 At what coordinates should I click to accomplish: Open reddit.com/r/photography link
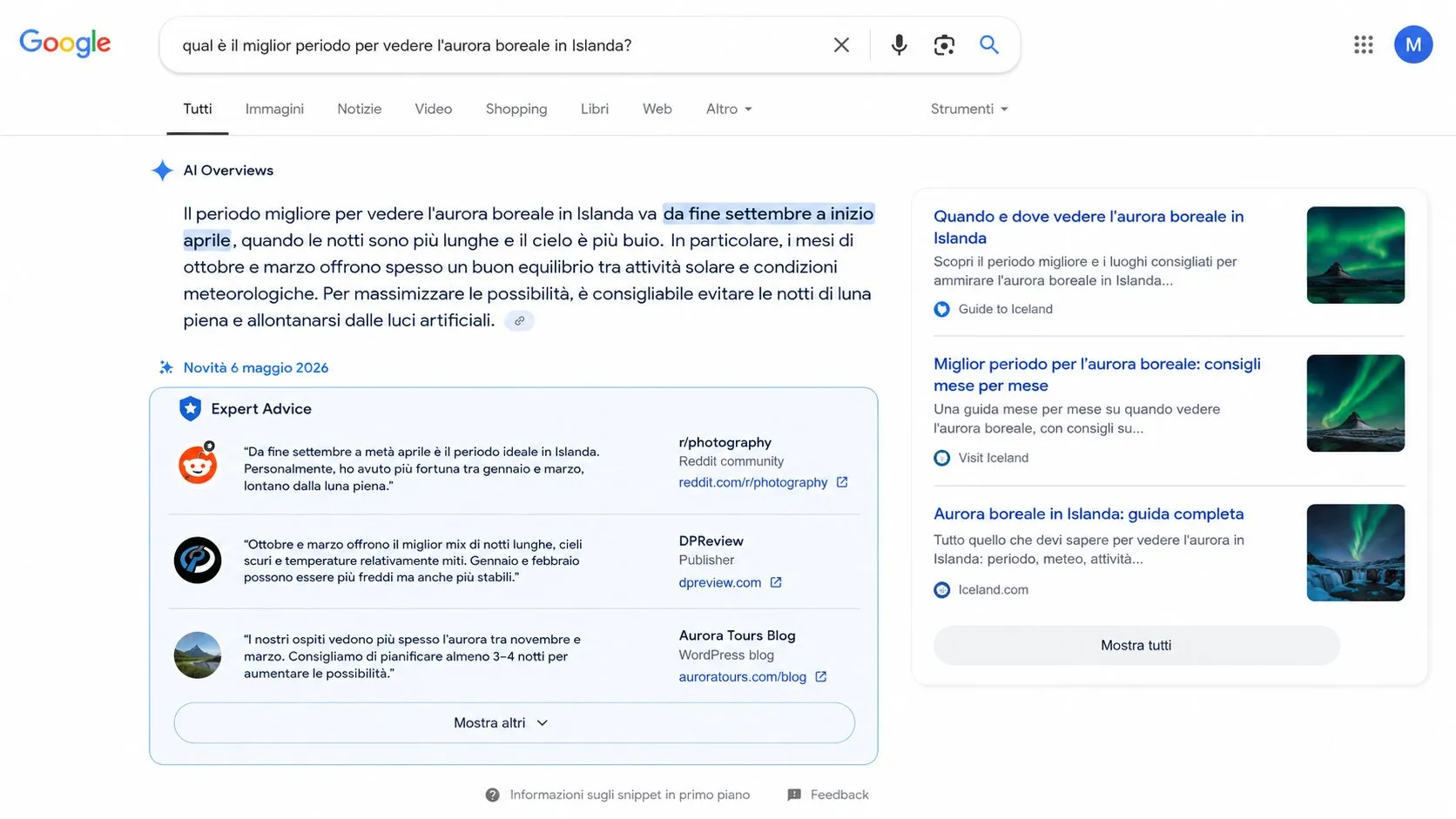[x=753, y=482]
